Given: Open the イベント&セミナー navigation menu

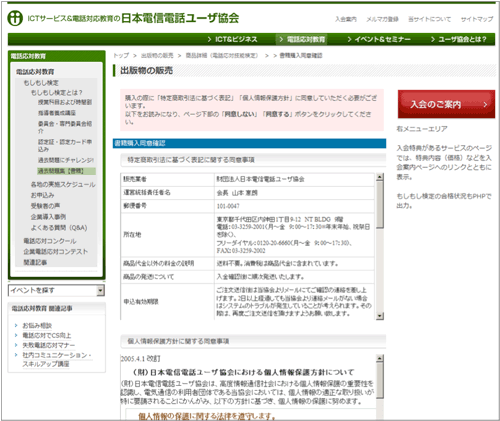Looking at the screenshot, I should [x=379, y=39].
